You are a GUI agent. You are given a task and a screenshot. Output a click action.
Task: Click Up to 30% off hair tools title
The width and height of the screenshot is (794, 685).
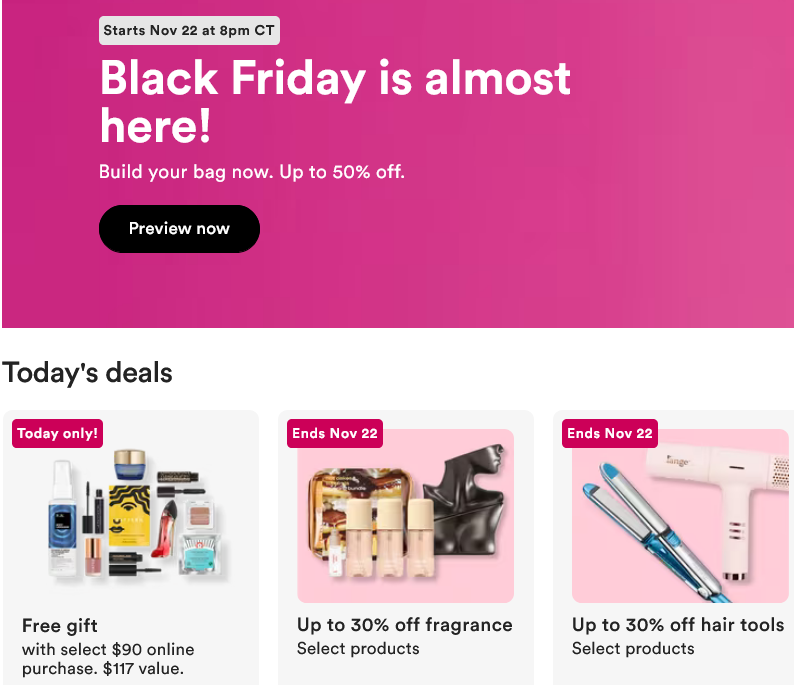point(678,625)
